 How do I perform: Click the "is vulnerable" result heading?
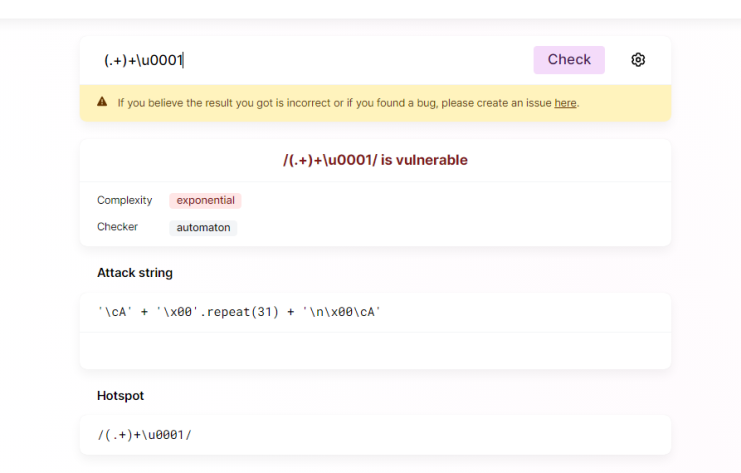pos(375,160)
